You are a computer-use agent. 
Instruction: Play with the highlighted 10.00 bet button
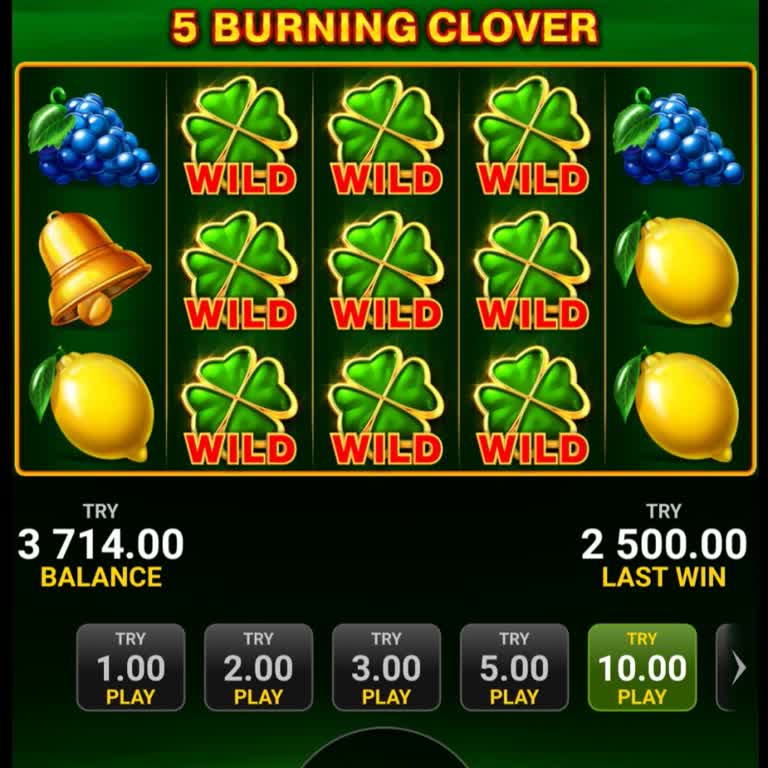click(642, 667)
